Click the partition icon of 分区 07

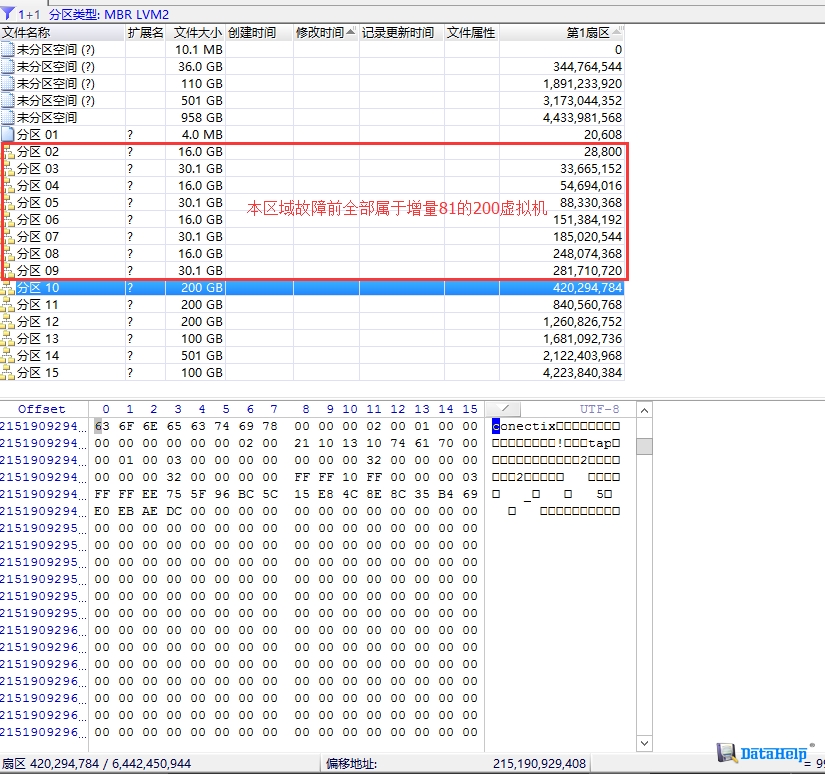point(9,237)
